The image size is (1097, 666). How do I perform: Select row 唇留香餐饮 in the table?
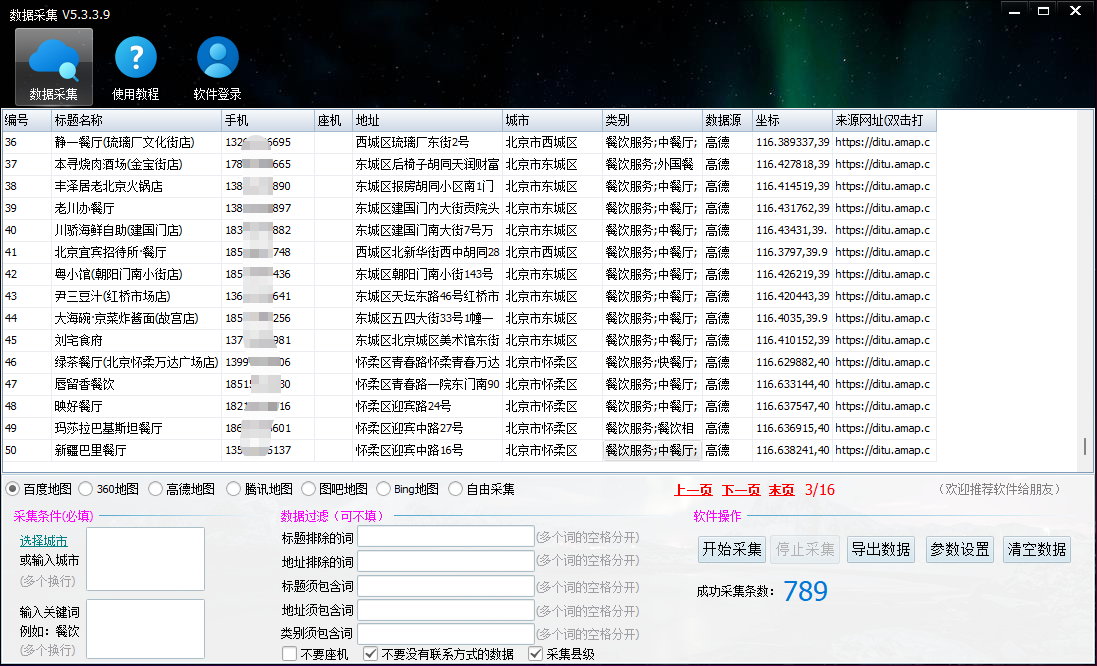coord(469,384)
